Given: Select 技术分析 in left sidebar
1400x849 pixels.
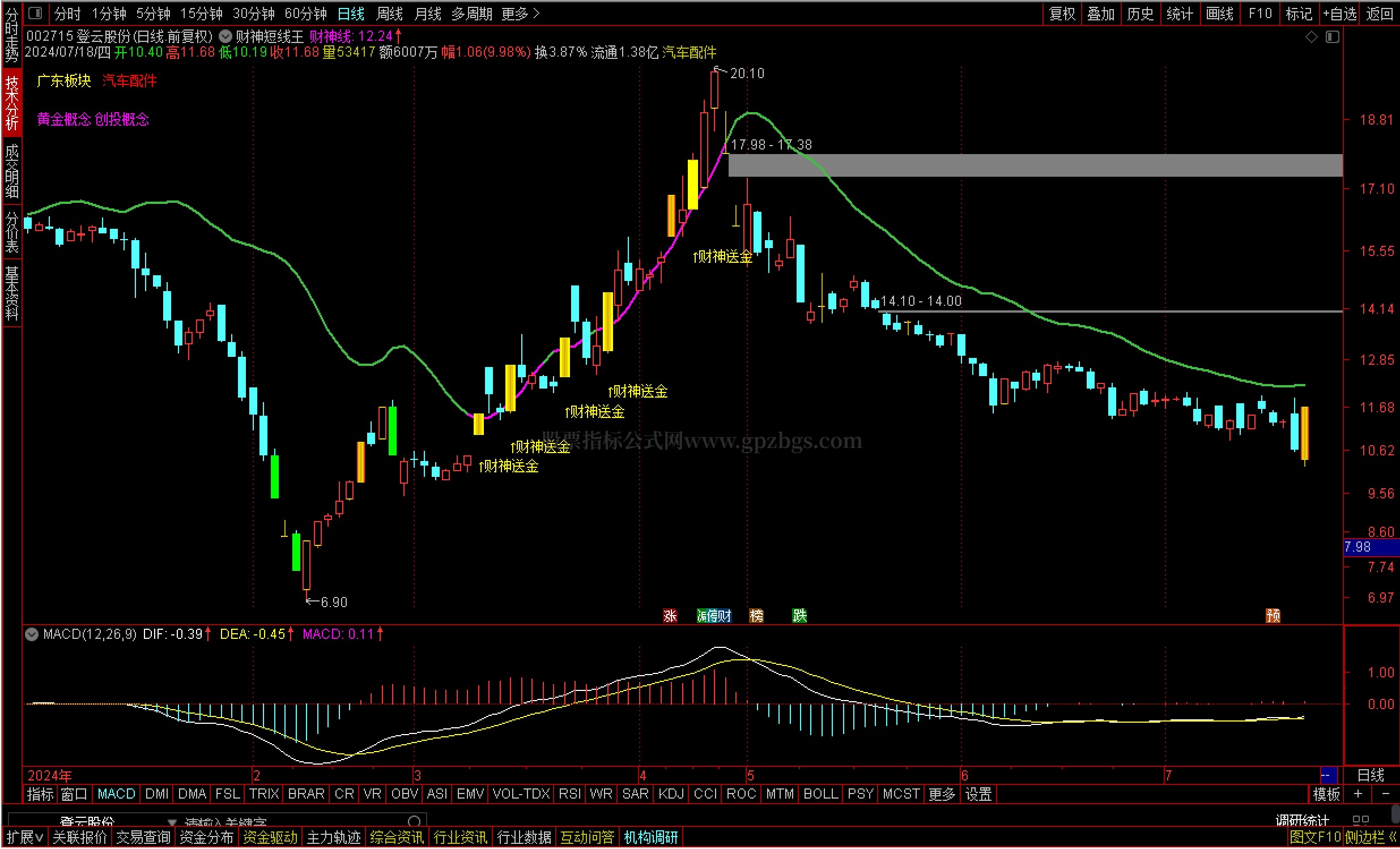Looking at the screenshot, I should [x=12, y=103].
